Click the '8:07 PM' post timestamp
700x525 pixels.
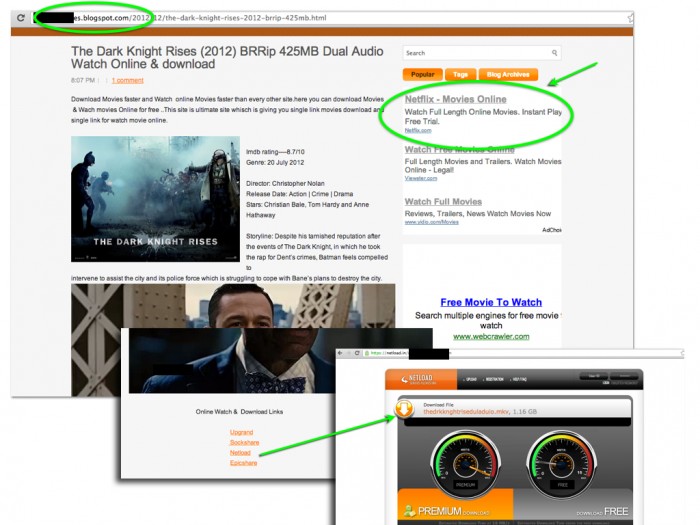point(83,80)
